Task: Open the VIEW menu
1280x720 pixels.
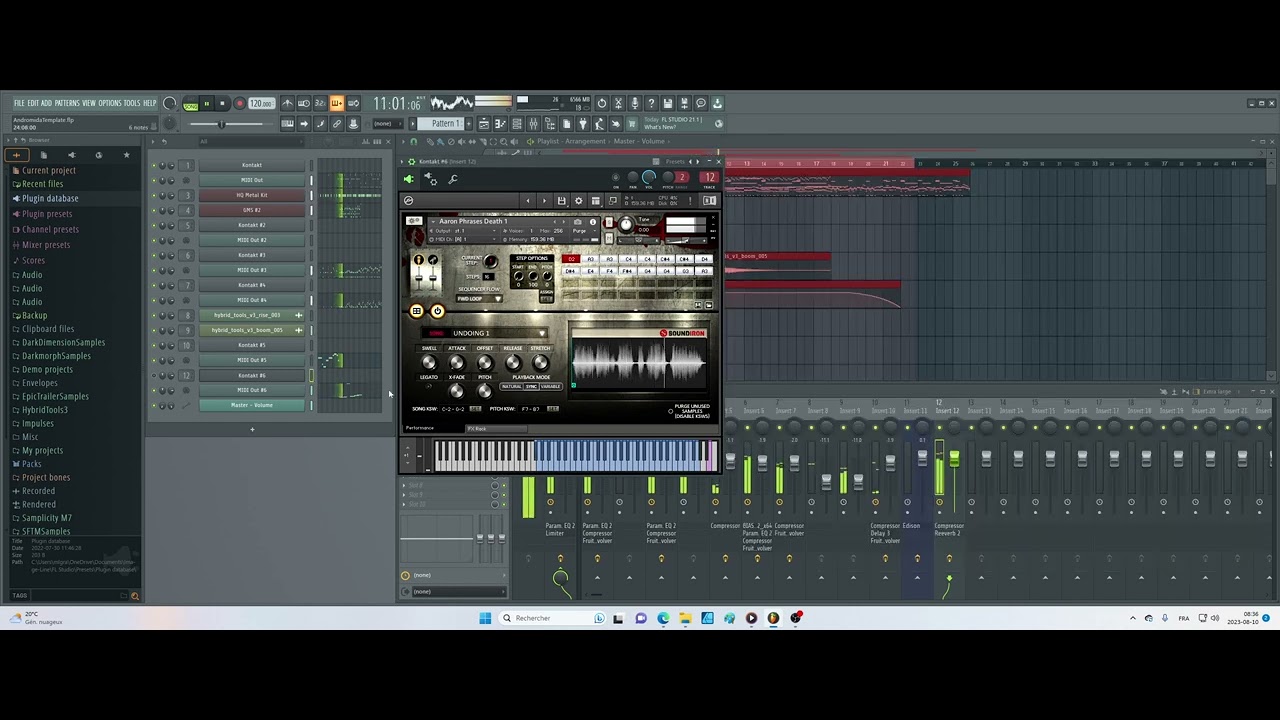Action: pyautogui.click(x=89, y=103)
